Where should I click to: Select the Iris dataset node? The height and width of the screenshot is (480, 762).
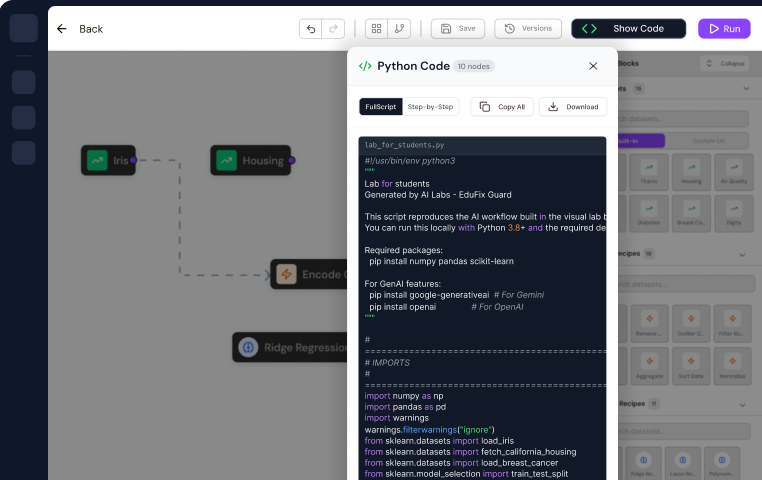(108, 160)
